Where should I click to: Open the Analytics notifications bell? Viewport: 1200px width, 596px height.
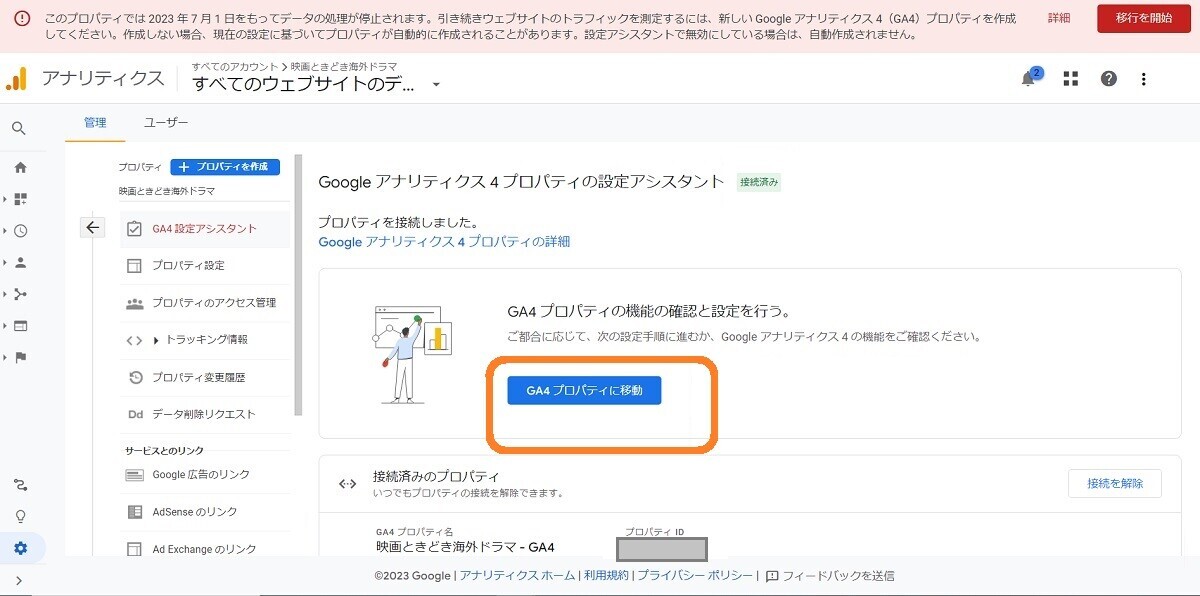pyautogui.click(x=1028, y=78)
